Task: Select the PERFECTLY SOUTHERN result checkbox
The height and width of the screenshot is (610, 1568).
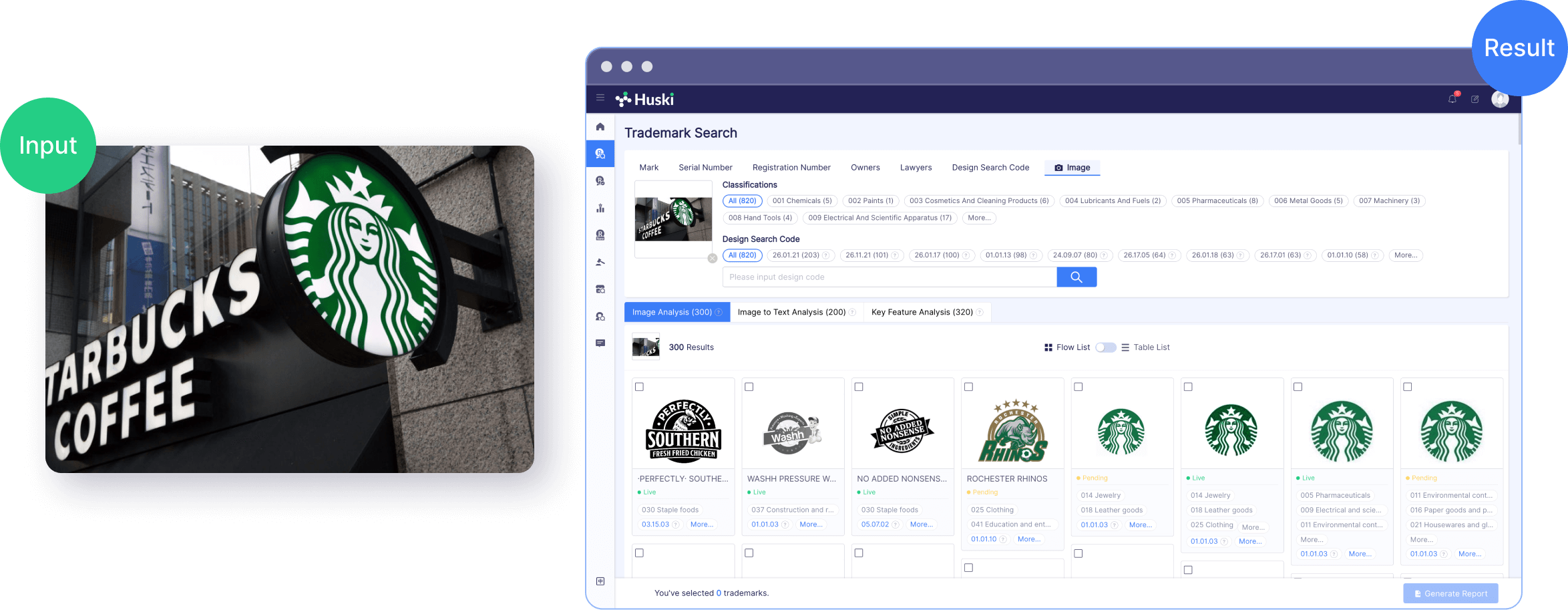Action: 639,386
